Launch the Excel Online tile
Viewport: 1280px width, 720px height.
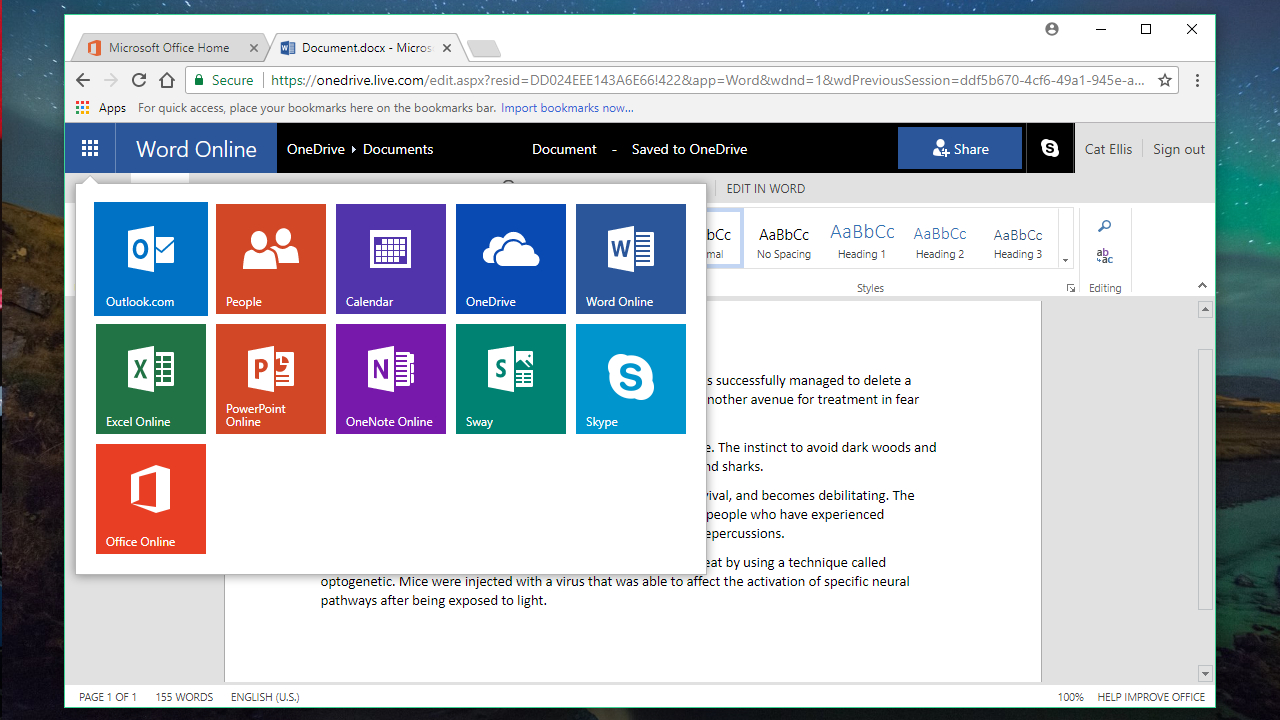coord(151,379)
